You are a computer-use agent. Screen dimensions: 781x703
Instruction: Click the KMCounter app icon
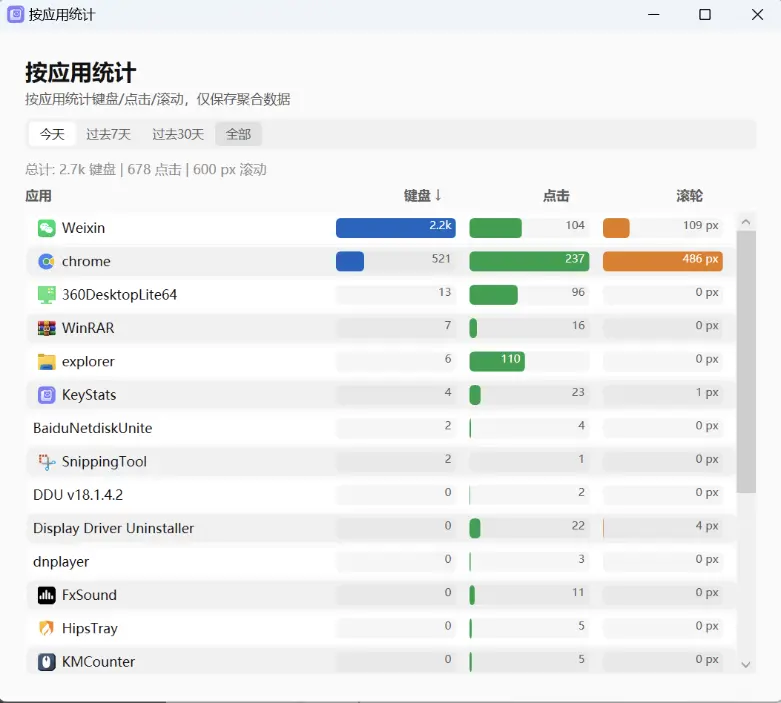(46, 662)
